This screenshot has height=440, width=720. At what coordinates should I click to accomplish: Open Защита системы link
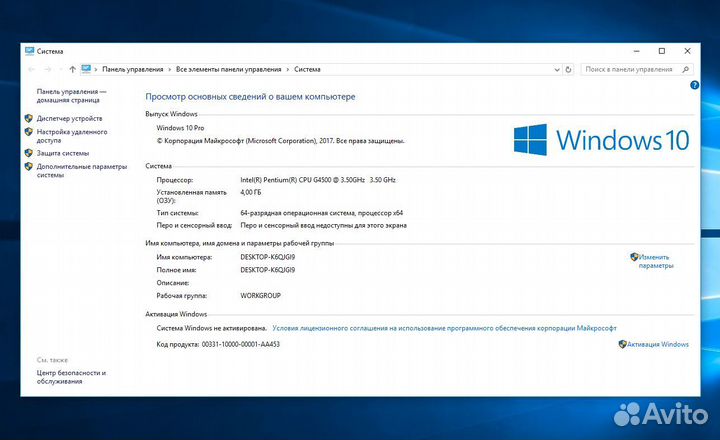pyautogui.click(x=63, y=153)
